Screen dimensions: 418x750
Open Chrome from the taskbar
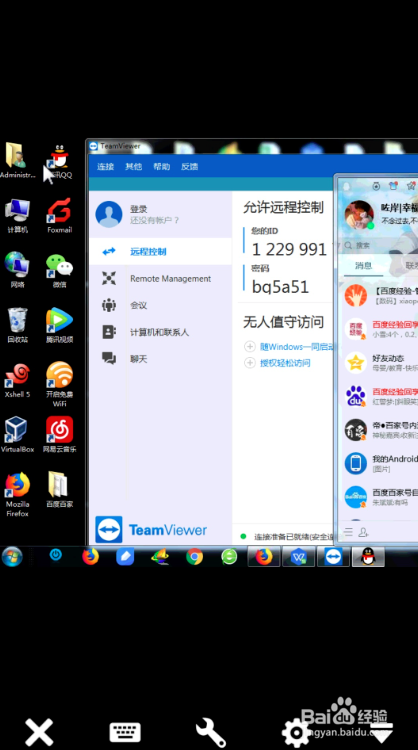(194, 557)
